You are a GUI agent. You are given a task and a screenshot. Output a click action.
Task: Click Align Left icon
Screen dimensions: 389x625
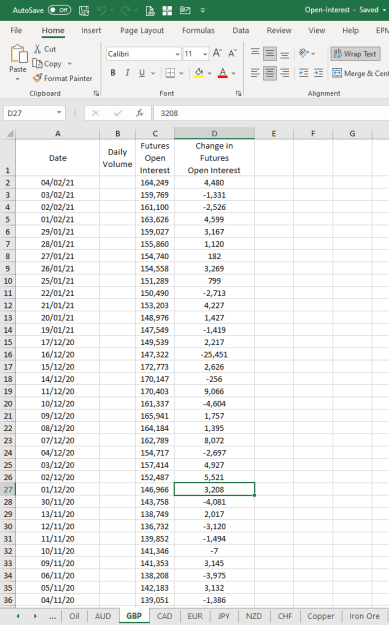coord(255,73)
